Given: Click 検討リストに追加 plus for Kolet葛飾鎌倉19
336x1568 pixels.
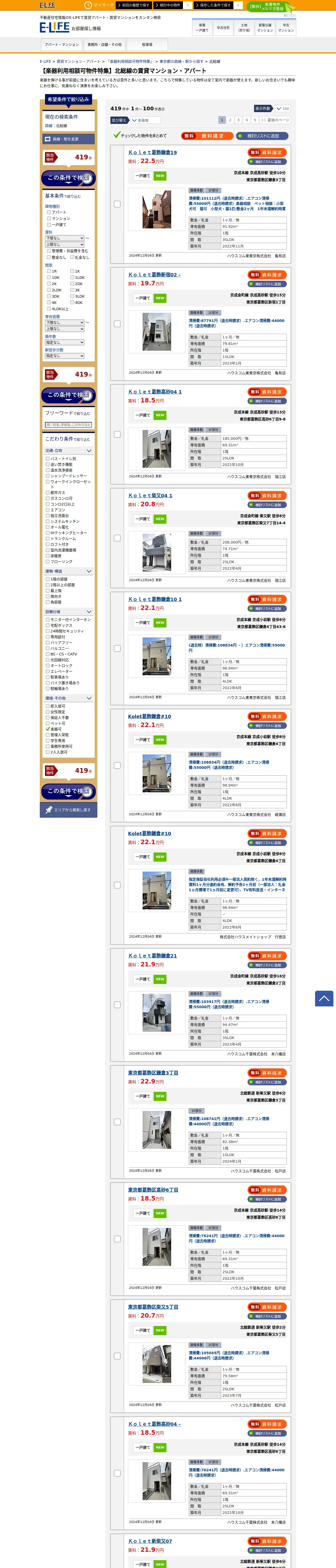Looking at the screenshot, I should 267,162.
